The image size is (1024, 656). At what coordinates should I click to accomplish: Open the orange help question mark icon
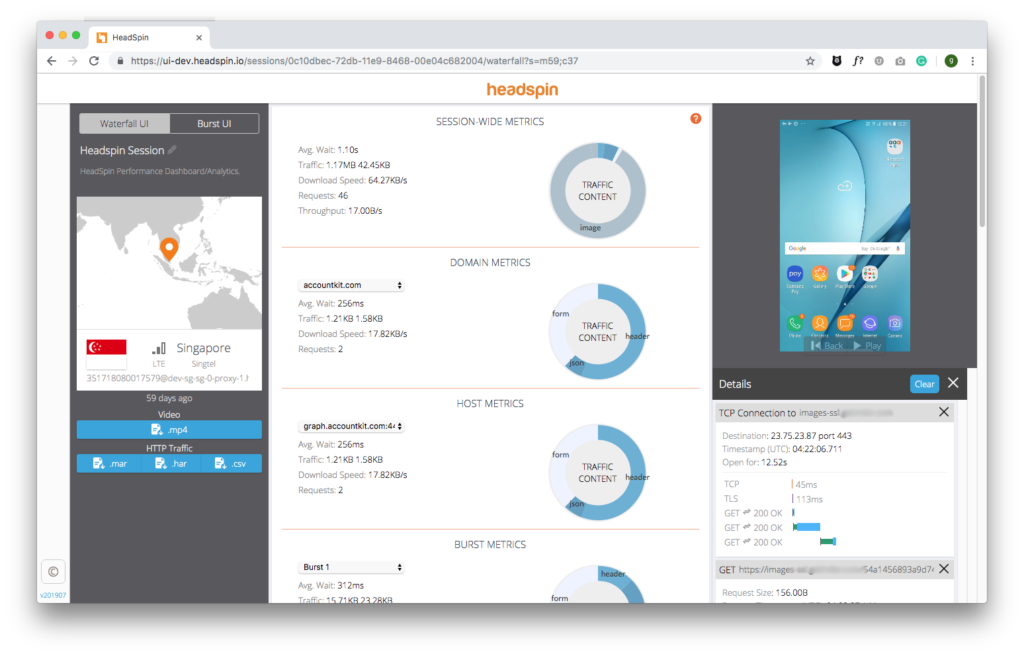point(696,118)
